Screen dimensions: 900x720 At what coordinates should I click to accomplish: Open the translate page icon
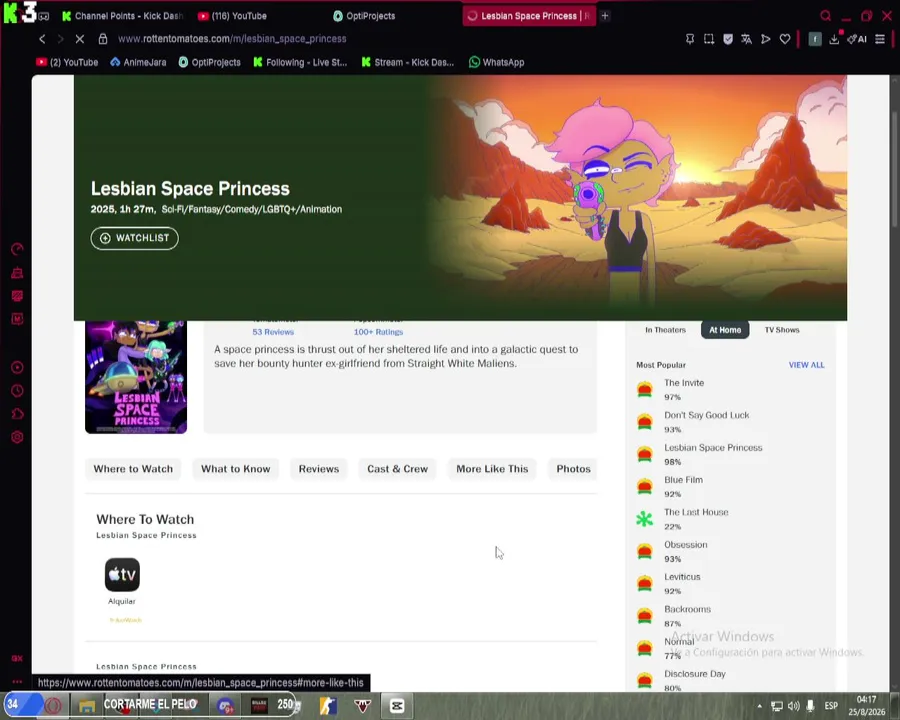746,39
